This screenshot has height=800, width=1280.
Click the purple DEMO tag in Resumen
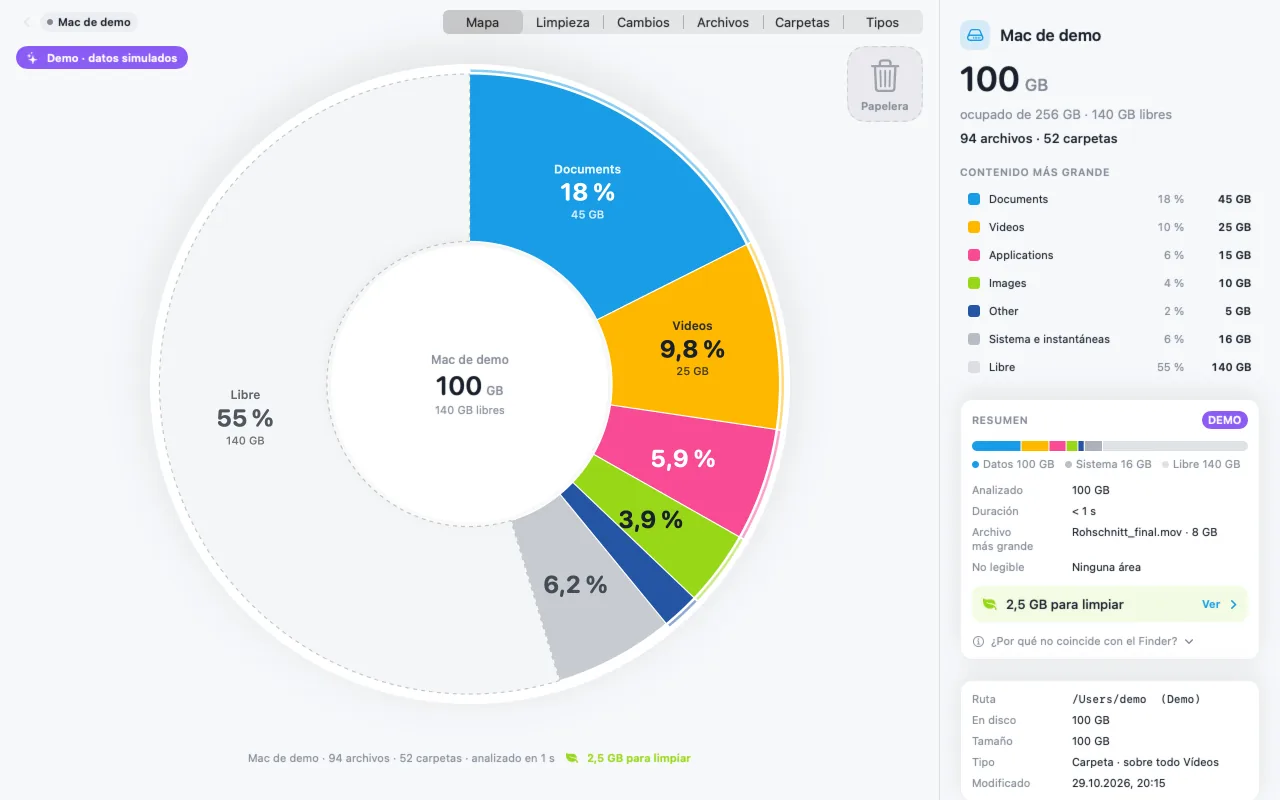click(x=1224, y=420)
